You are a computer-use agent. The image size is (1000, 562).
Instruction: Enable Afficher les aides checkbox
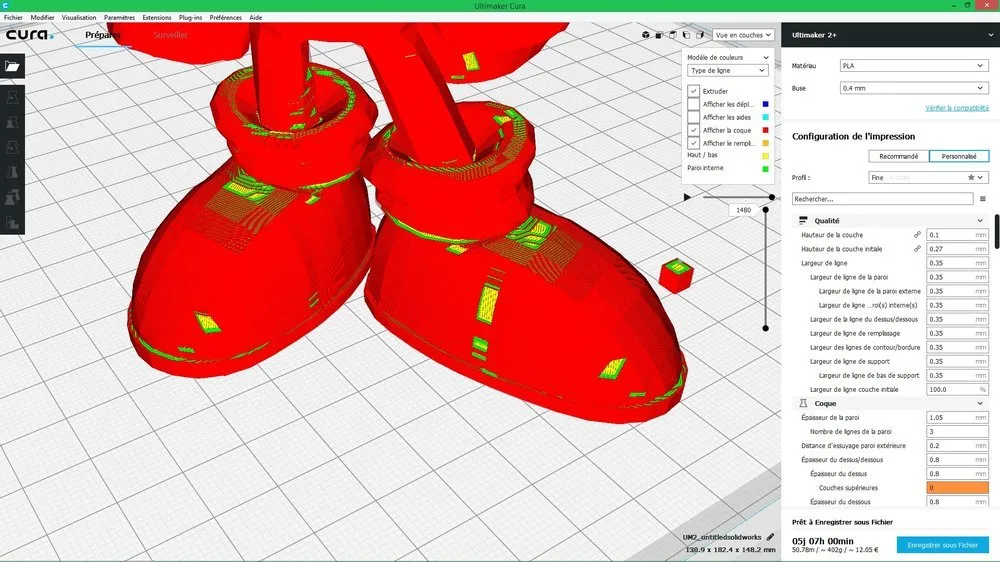[x=693, y=117]
